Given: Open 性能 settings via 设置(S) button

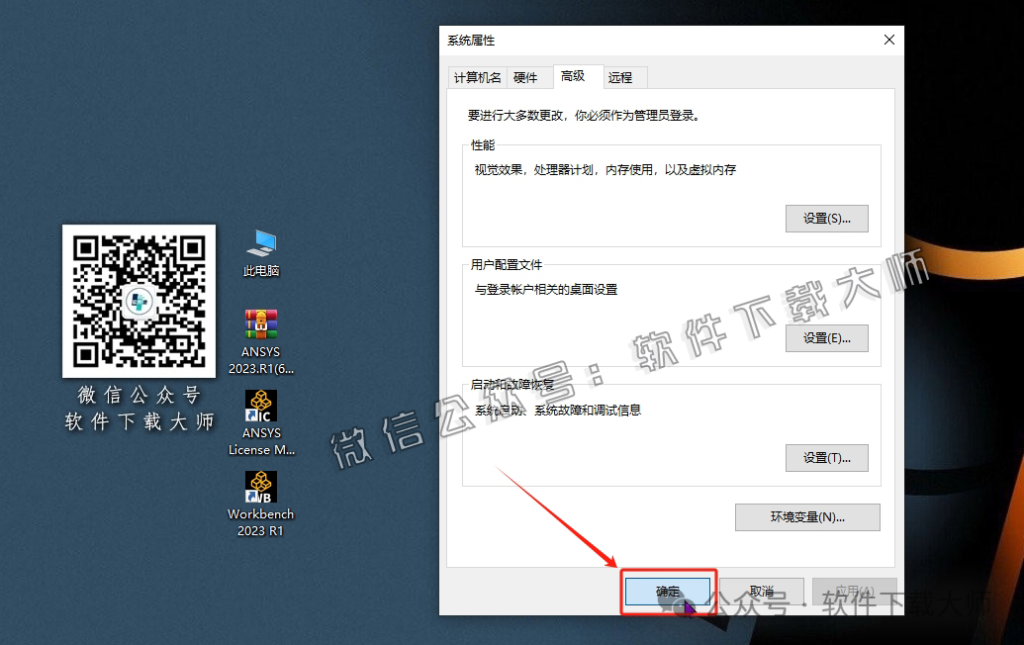Looking at the screenshot, I should [827, 218].
